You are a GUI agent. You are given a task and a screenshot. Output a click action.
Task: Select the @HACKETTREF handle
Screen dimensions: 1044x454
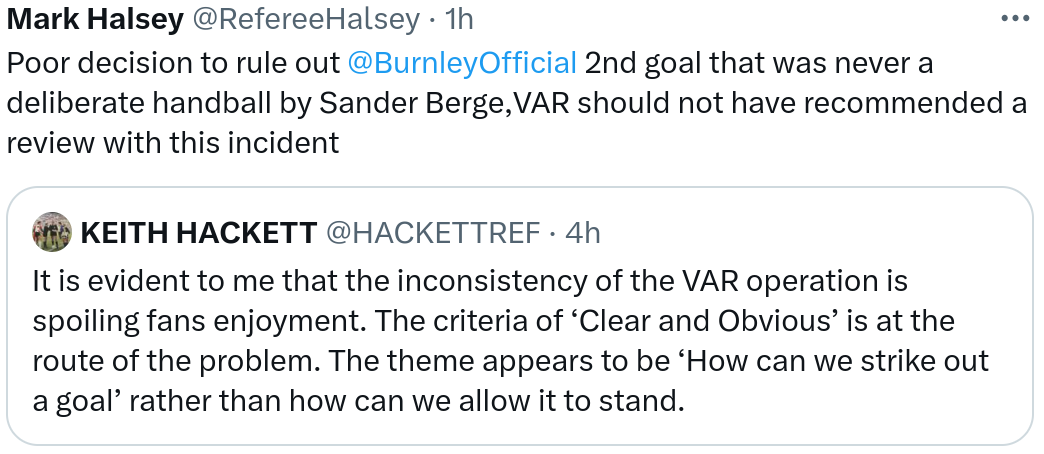tap(436, 232)
